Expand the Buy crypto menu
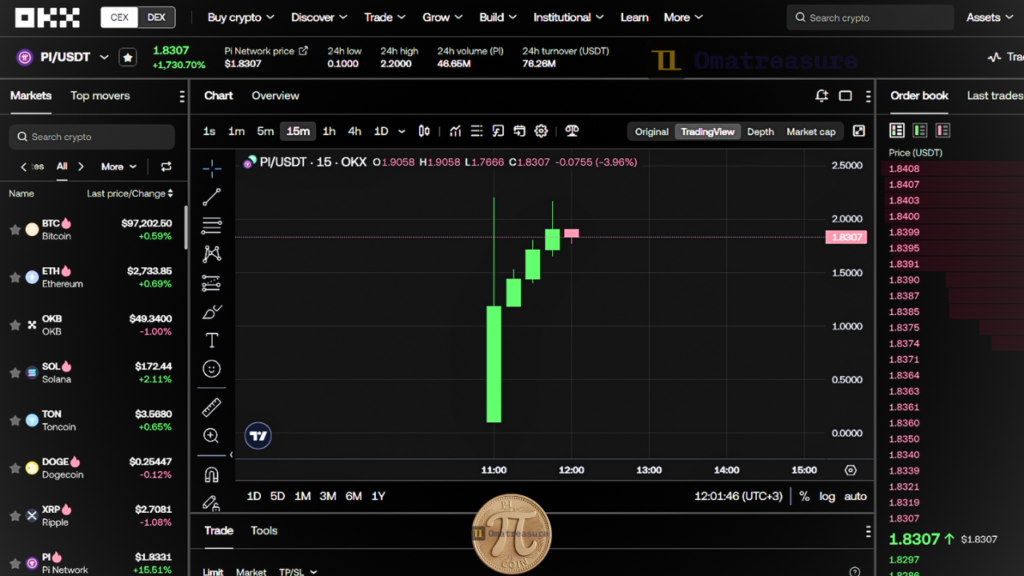Viewport: 1024px width, 576px height. point(240,18)
